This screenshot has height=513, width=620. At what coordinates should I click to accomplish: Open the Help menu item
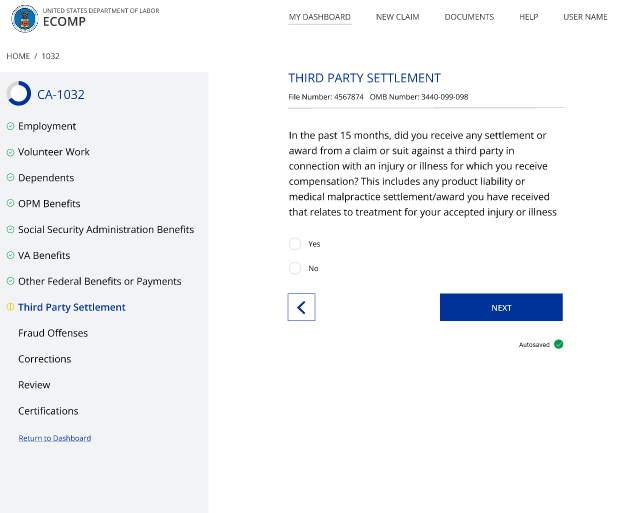[x=529, y=17]
